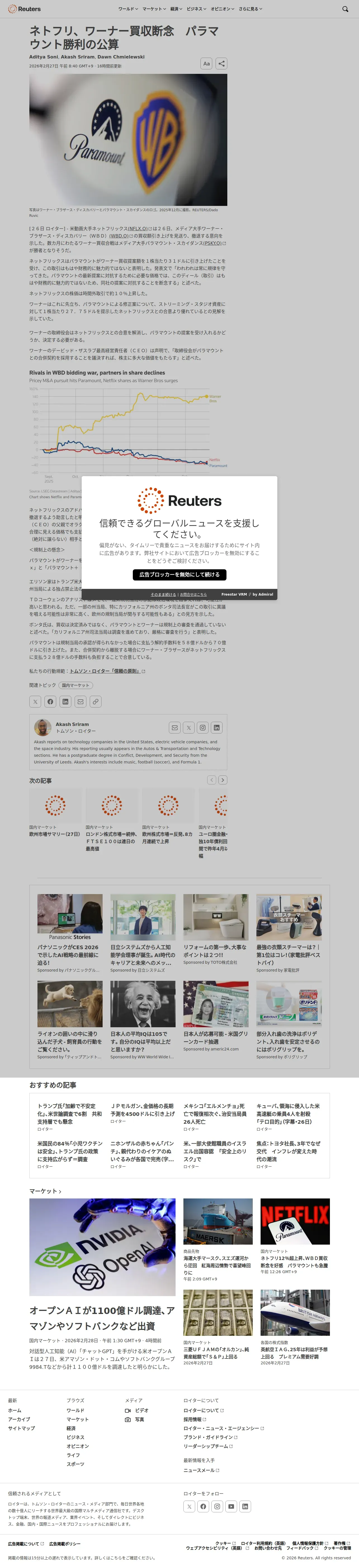Open the JPモルガン gold price recommended story

tap(143, 1110)
